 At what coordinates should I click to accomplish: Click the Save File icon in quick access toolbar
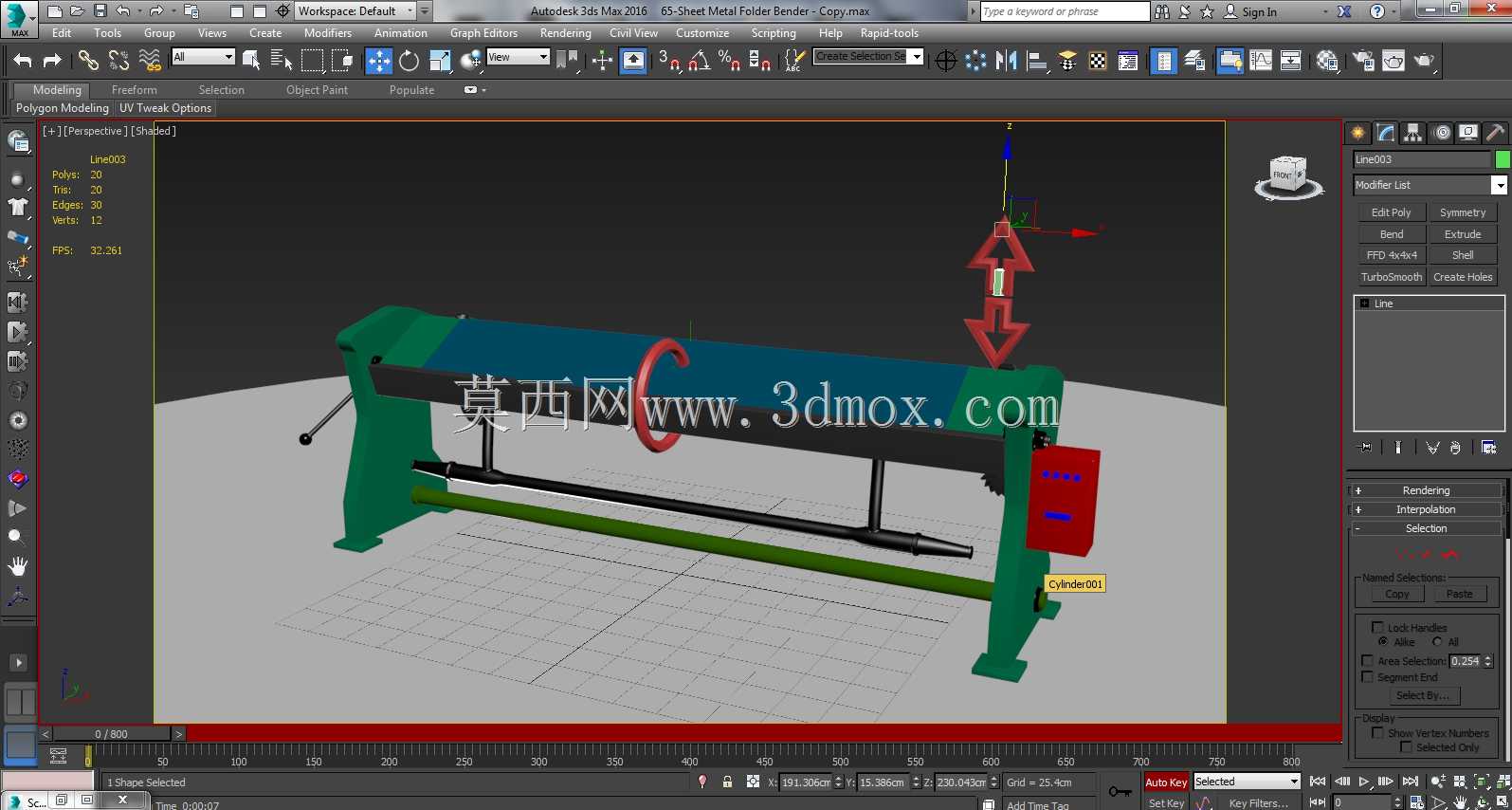[100, 11]
